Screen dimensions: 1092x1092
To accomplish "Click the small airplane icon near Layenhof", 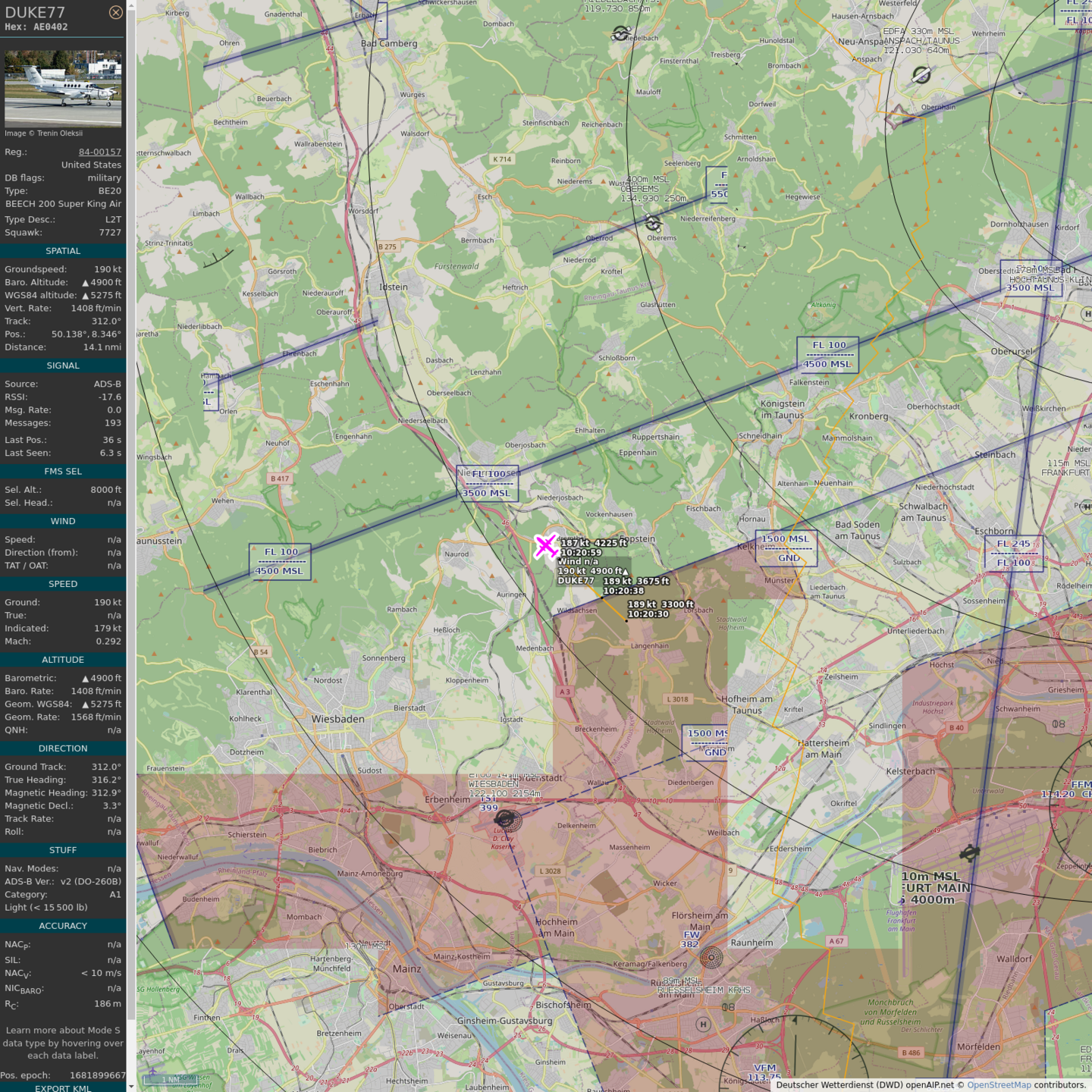I will [x=152, y=1072].
